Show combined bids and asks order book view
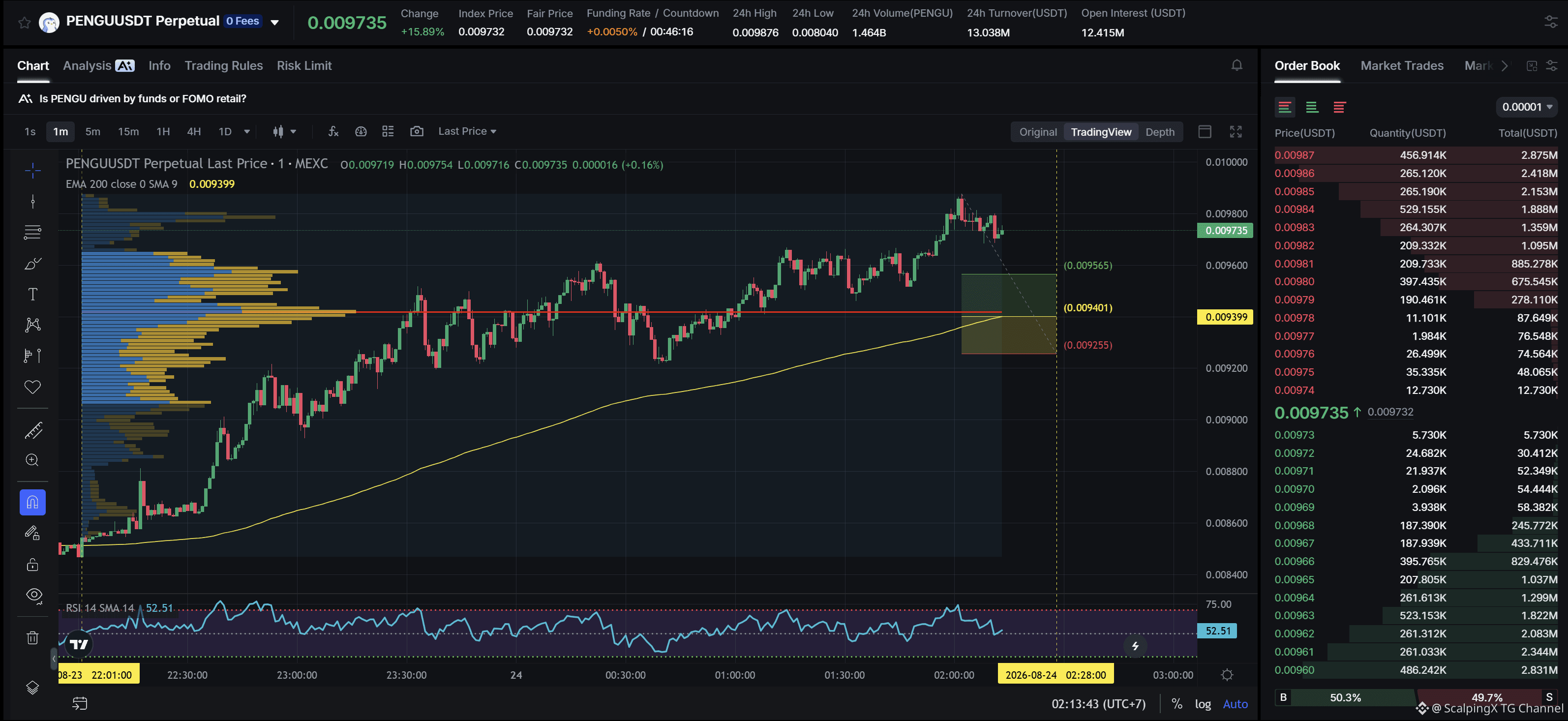Screen dimensions: 1568x721 1285,107
